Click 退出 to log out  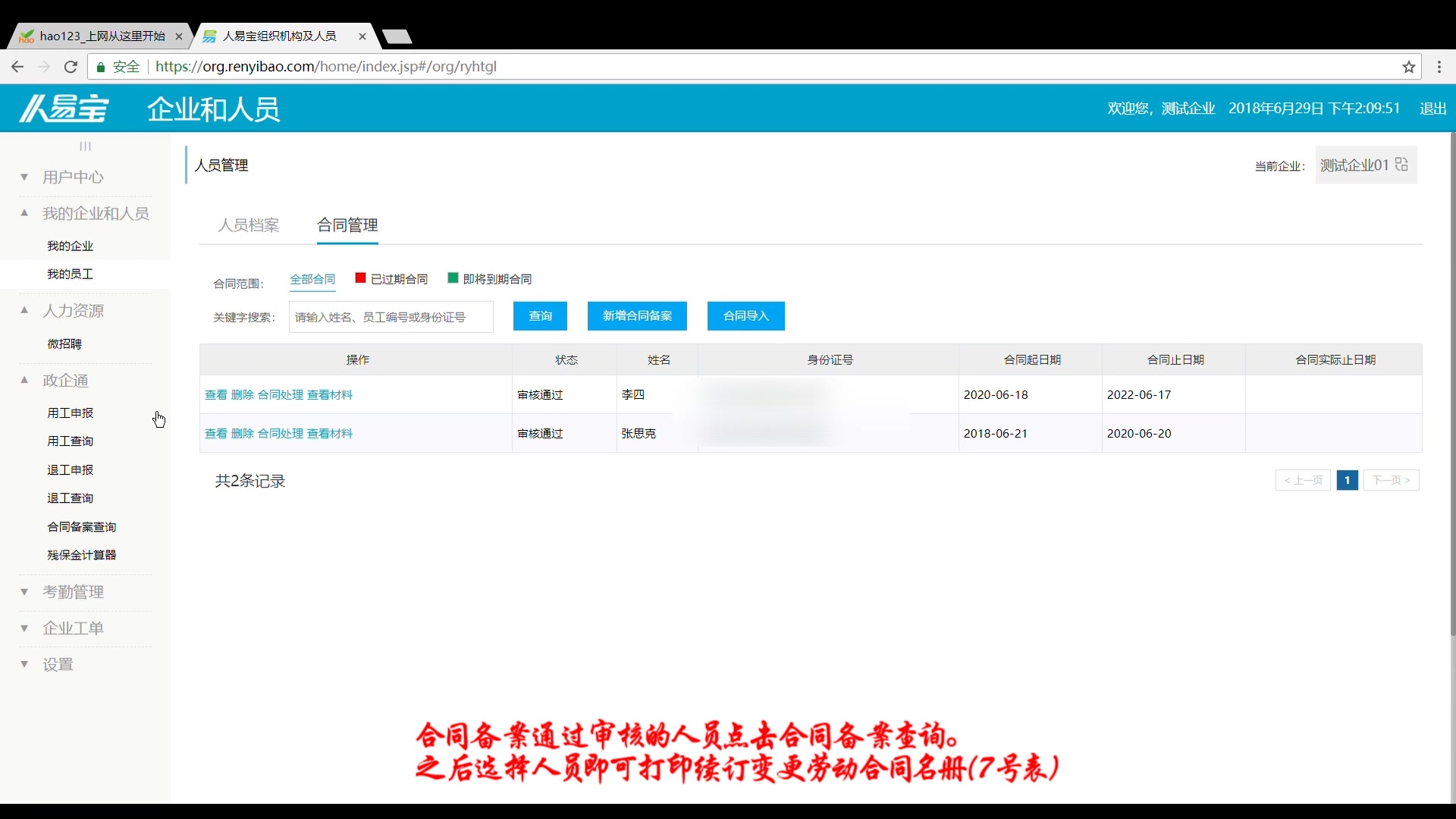click(1433, 108)
